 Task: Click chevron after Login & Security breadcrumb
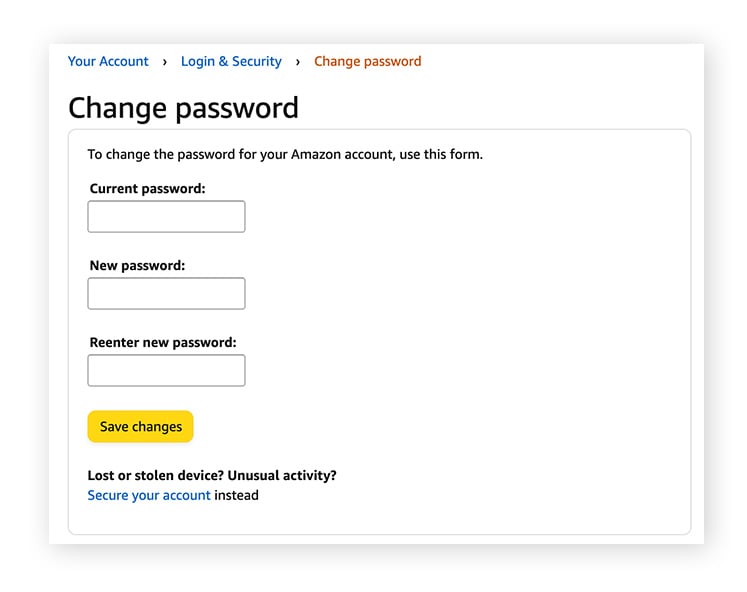(298, 62)
